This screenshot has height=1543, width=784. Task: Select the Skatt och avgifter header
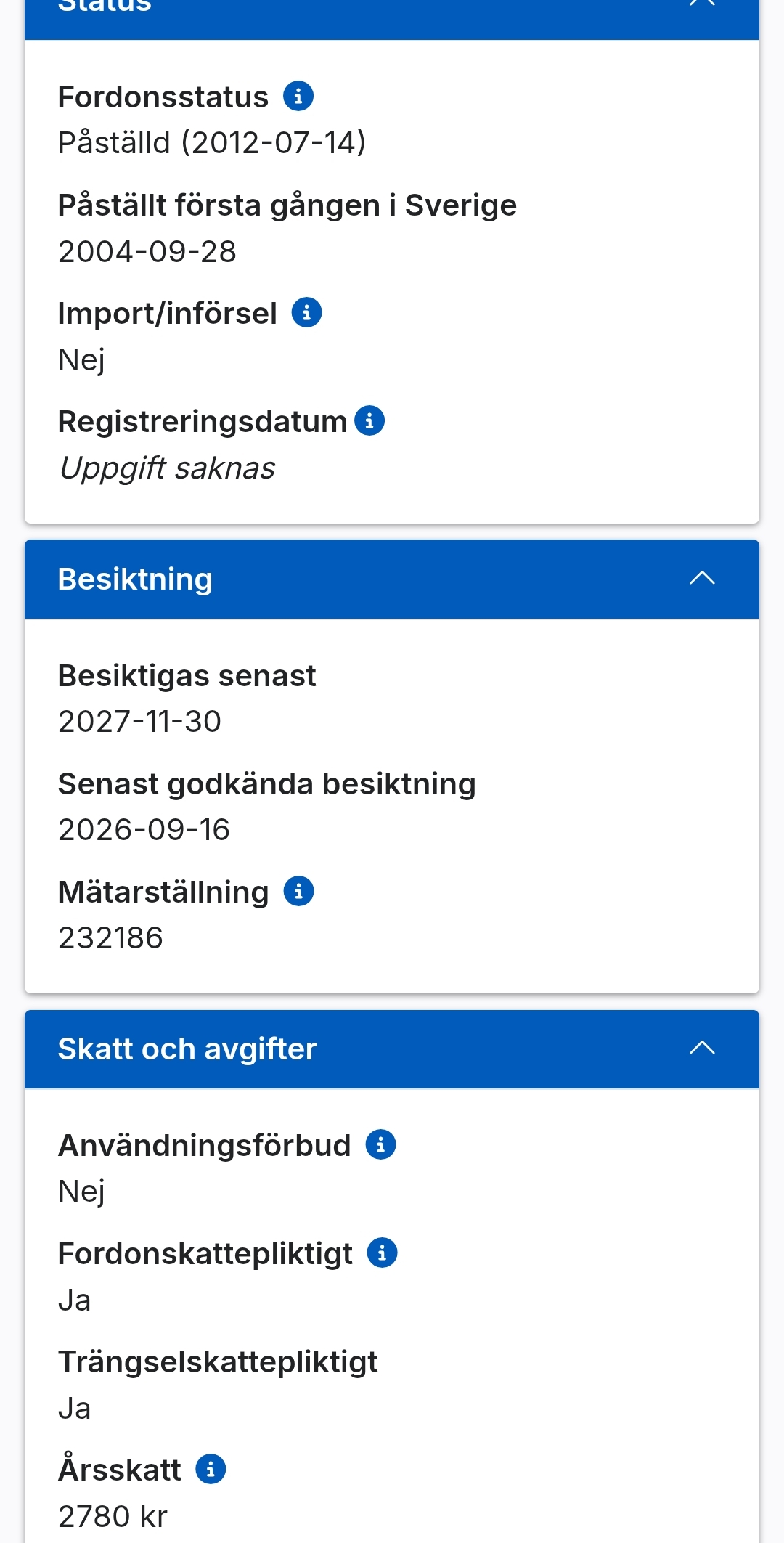(x=392, y=1049)
